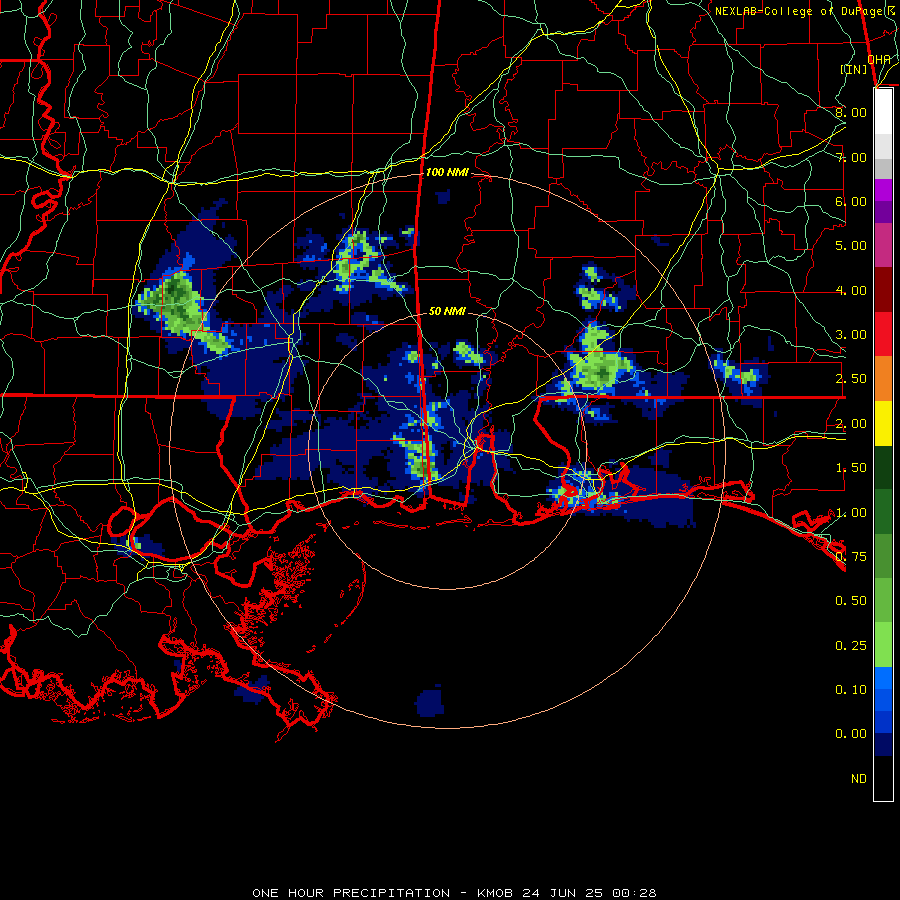Click the [IN] units label
This screenshot has width=900, height=900.
[854, 69]
